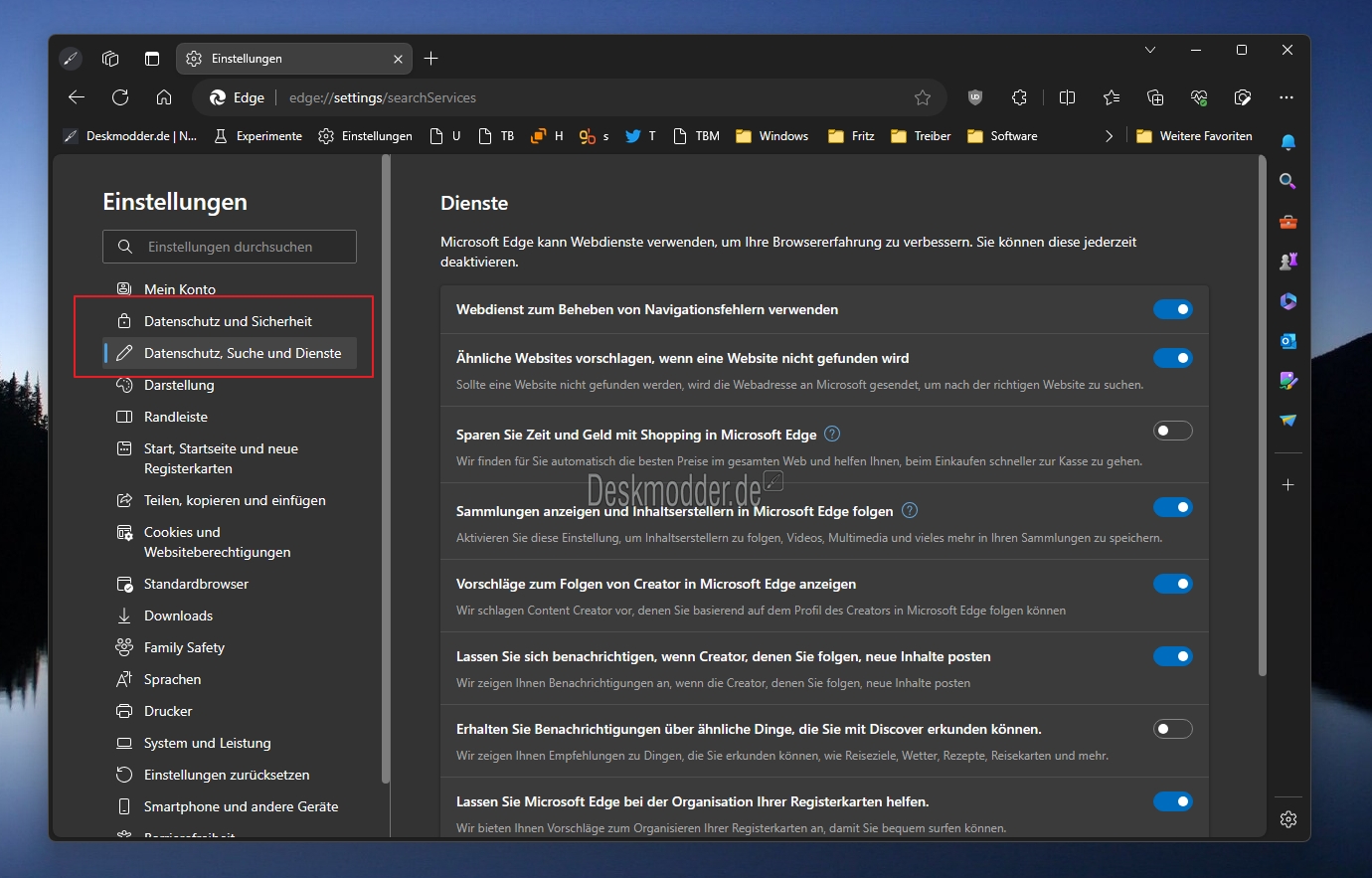The width and height of the screenshot is (1372, 878).
Task: Open Deskmodder.de bookmark
Action: coord(130,136)
